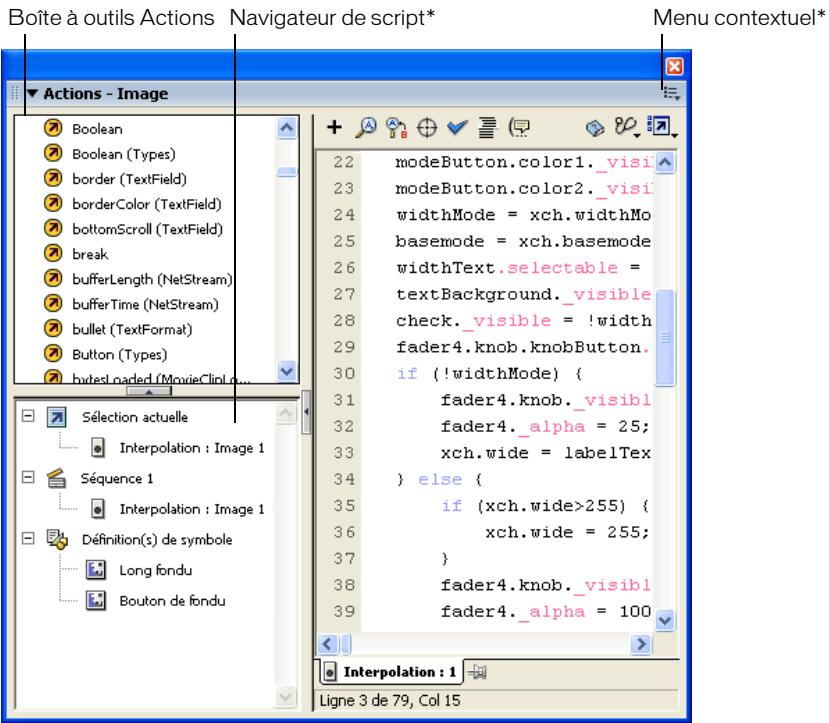Select bullet (TextFormat) entry
Image resolution: width=829 pixels, height=723 pixels.
click(132, 329)
